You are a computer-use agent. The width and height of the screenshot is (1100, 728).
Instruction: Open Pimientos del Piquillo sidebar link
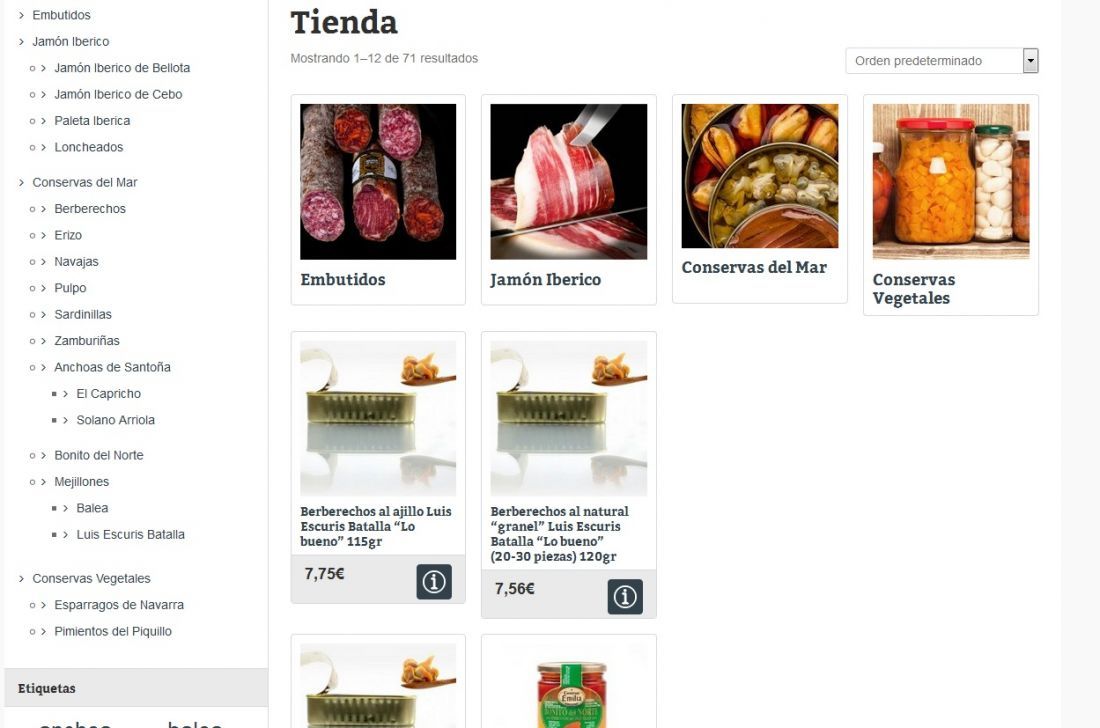pos(113,631)
